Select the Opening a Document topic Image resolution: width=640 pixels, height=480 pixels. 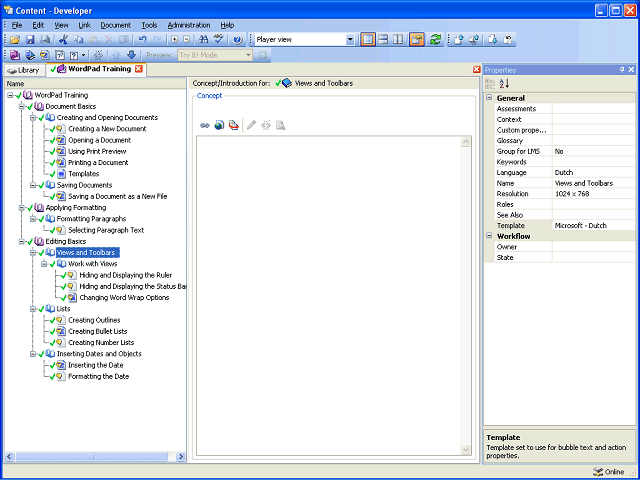(x=99, y=140)
